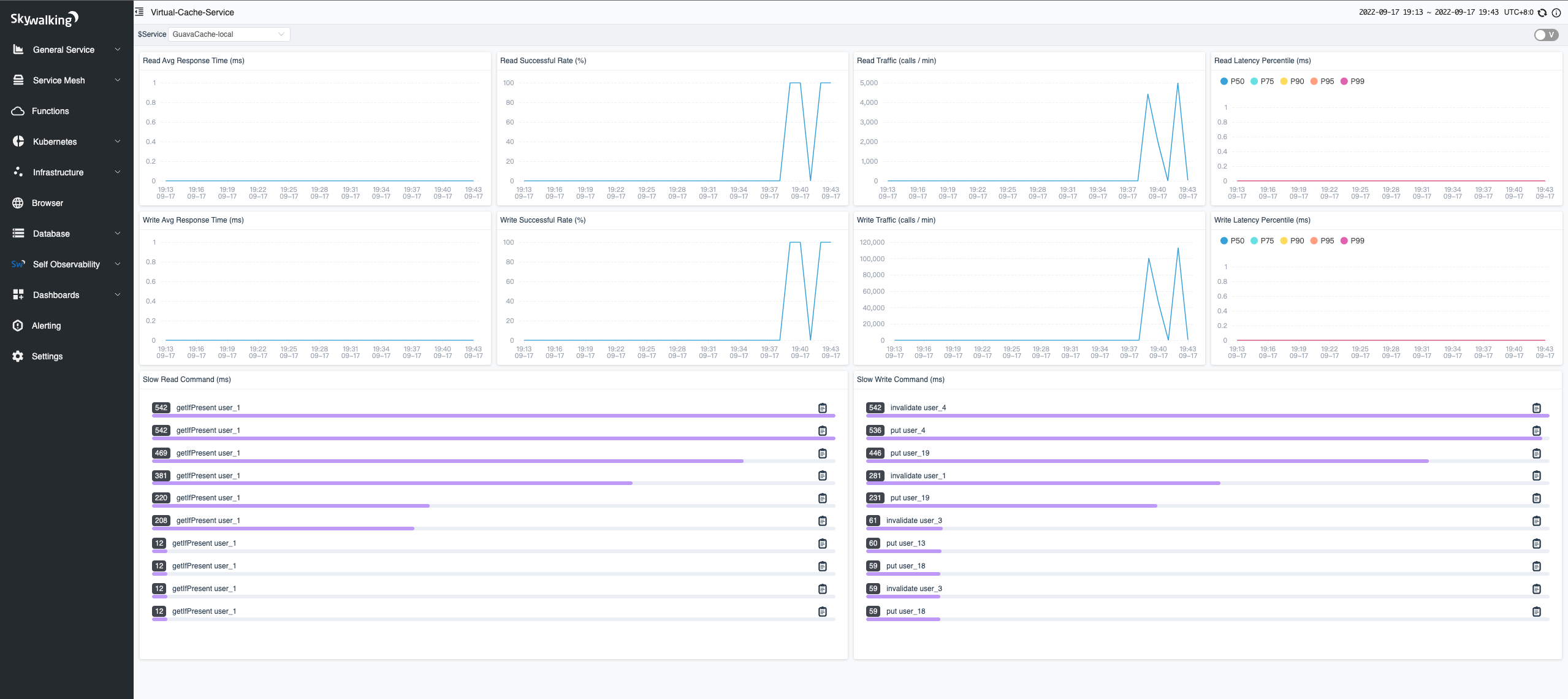Click the sidebar collapse icon beside Virtual-Cache-Service
The height and width of the screenshot is (699, 1568).
[140, 12]
